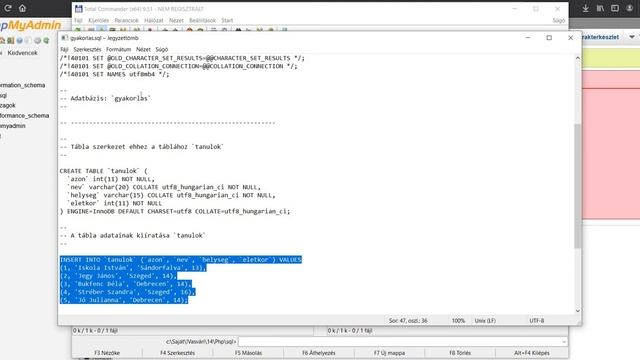640x360 pixels.
Task: Click the phpMyAdmin logo
Action: [30, 25]
